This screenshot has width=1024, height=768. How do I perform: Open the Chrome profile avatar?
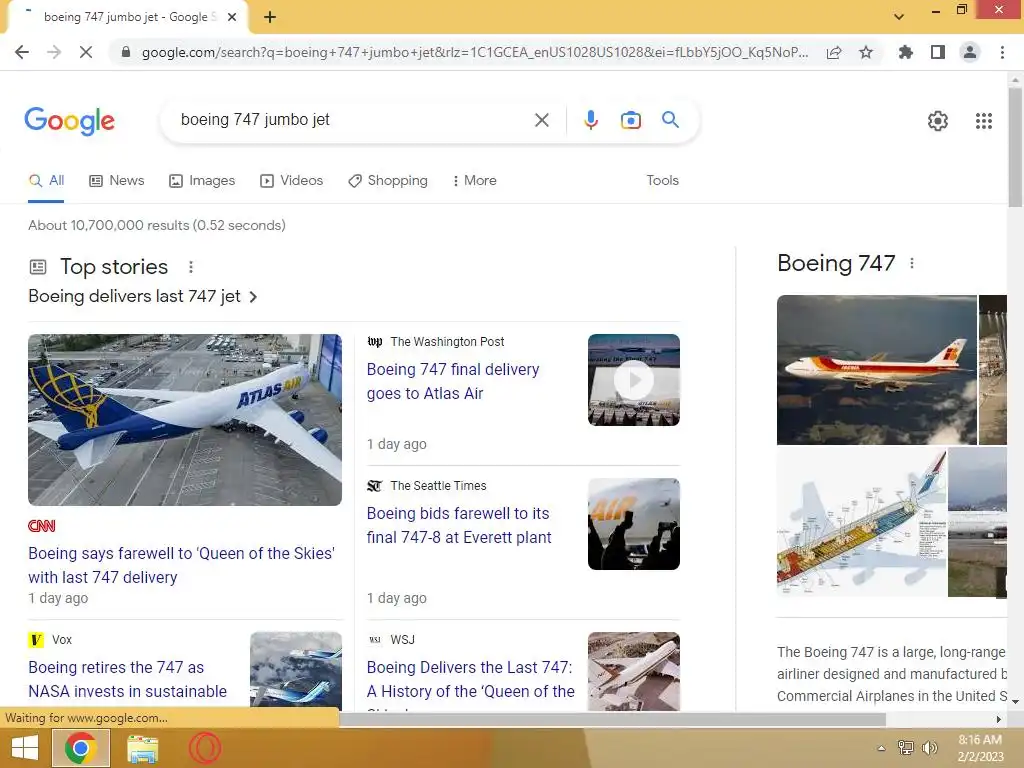pos(970,52)
